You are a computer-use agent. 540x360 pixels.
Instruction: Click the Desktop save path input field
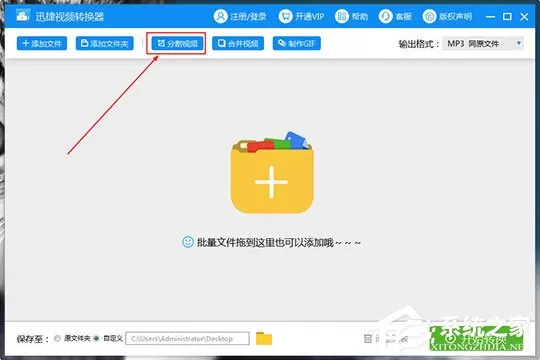click(188, 338)
